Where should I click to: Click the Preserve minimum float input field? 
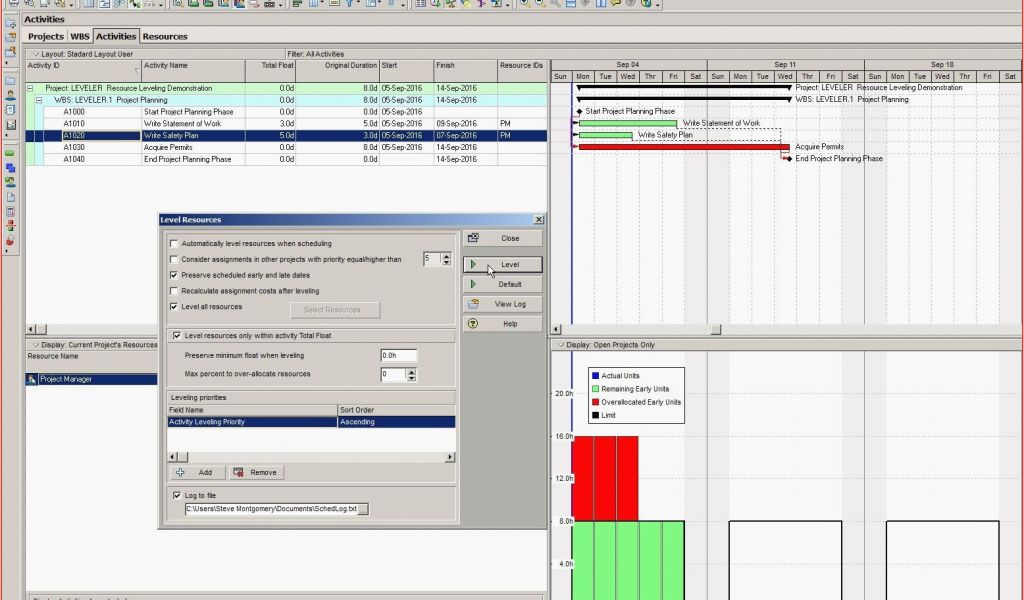tap(398, 355)
